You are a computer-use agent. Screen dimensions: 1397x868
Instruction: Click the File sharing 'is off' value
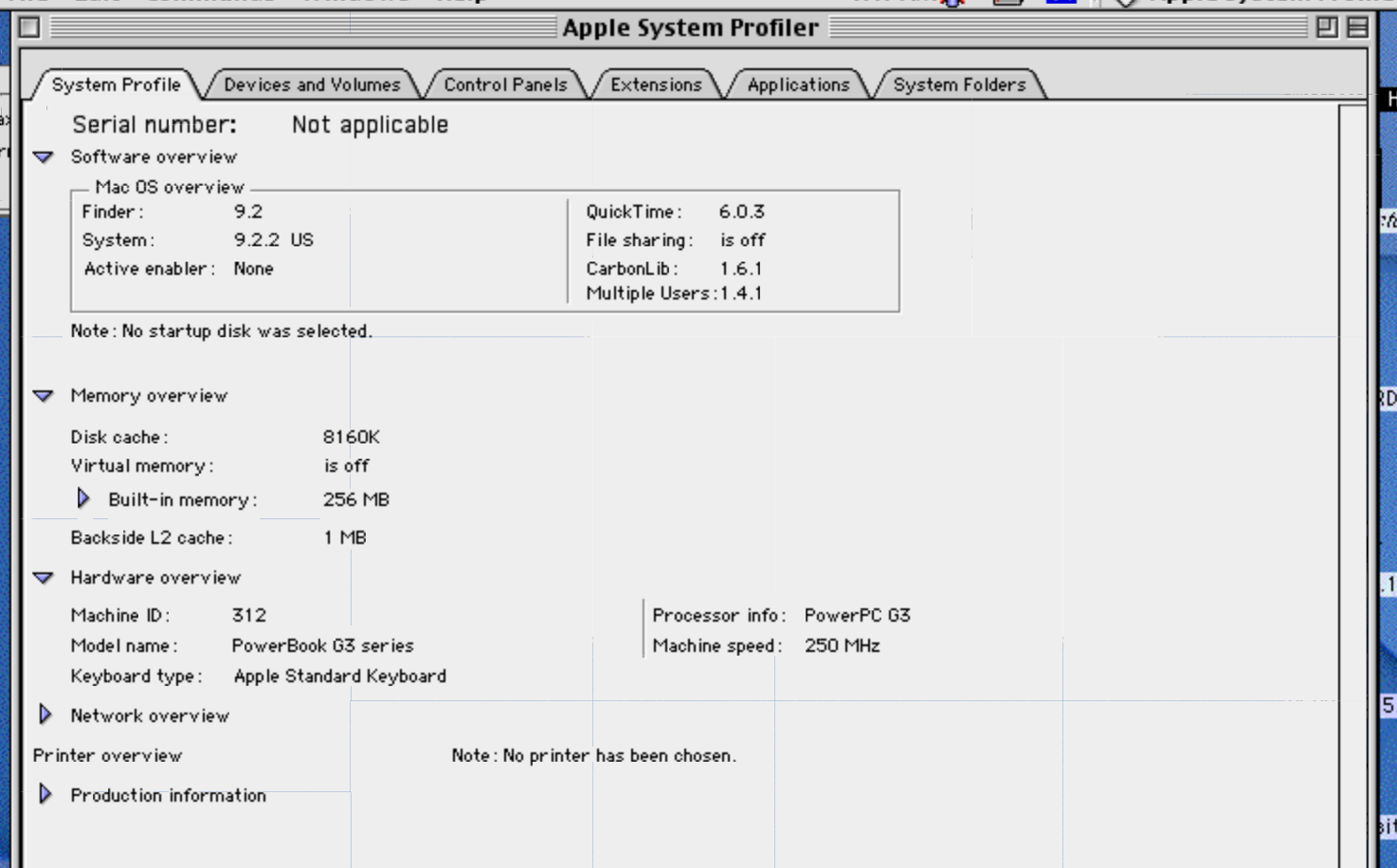point(742,241)
